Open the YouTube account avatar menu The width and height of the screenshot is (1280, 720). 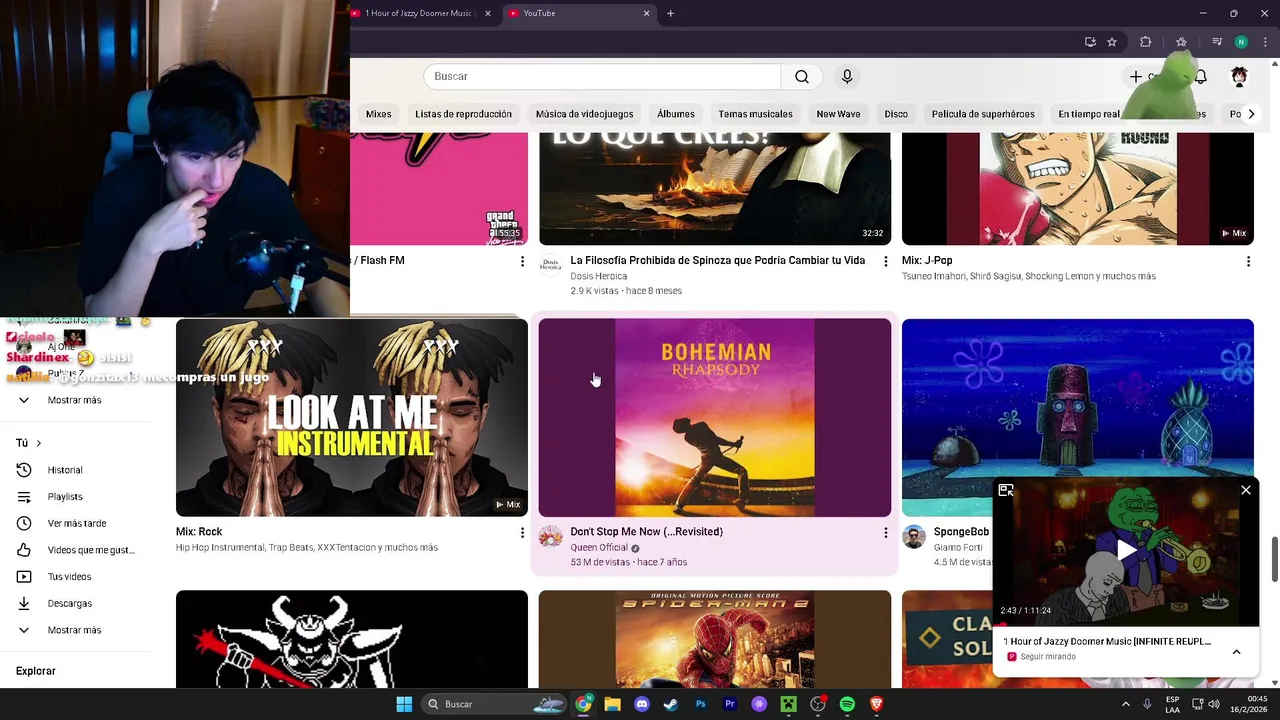point(1239,77)
